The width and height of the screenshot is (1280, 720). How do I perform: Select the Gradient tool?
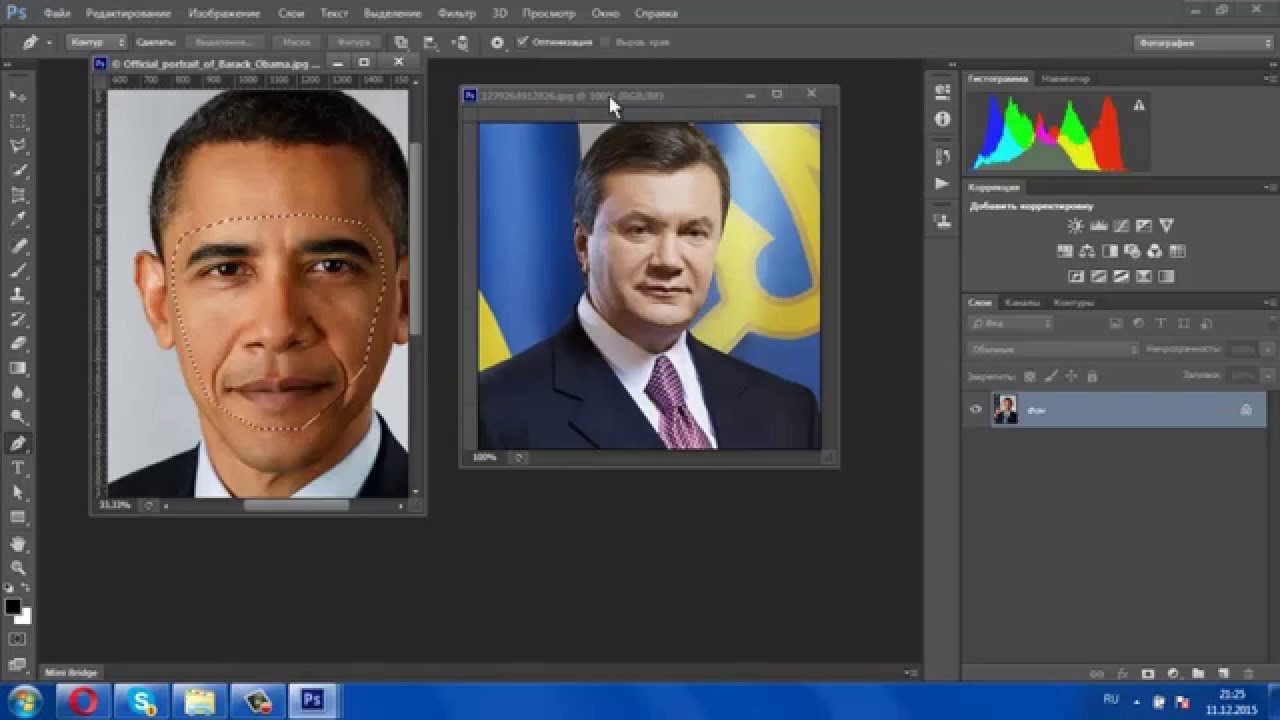coord(18,369)
